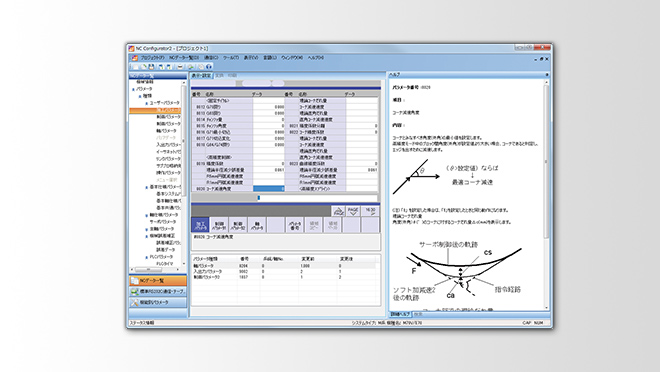The image size is (660, 372).
Task: Open 標準RS232C sidebar panel with computer icon
Action: (x=158, y=292)
